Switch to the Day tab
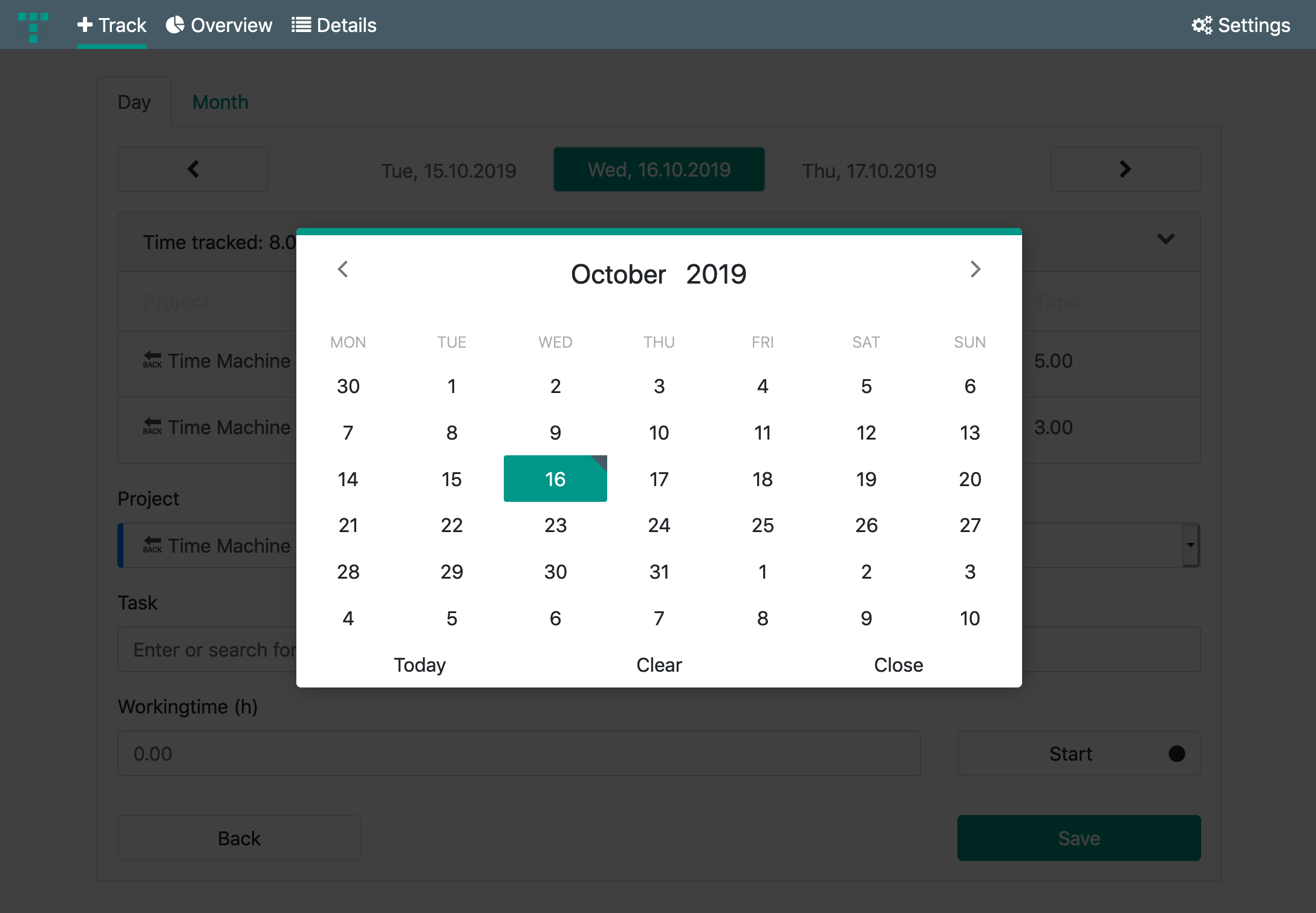 (134, 102)
